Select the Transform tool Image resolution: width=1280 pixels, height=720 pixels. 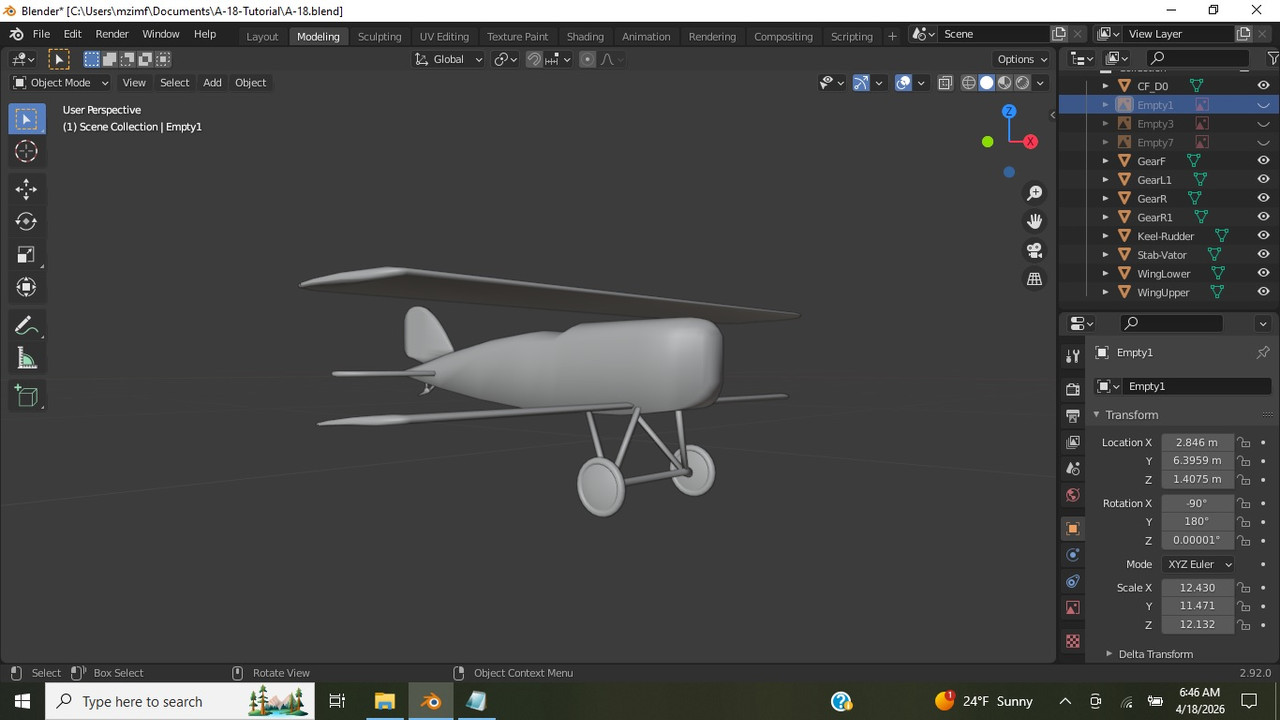[27, 287]
